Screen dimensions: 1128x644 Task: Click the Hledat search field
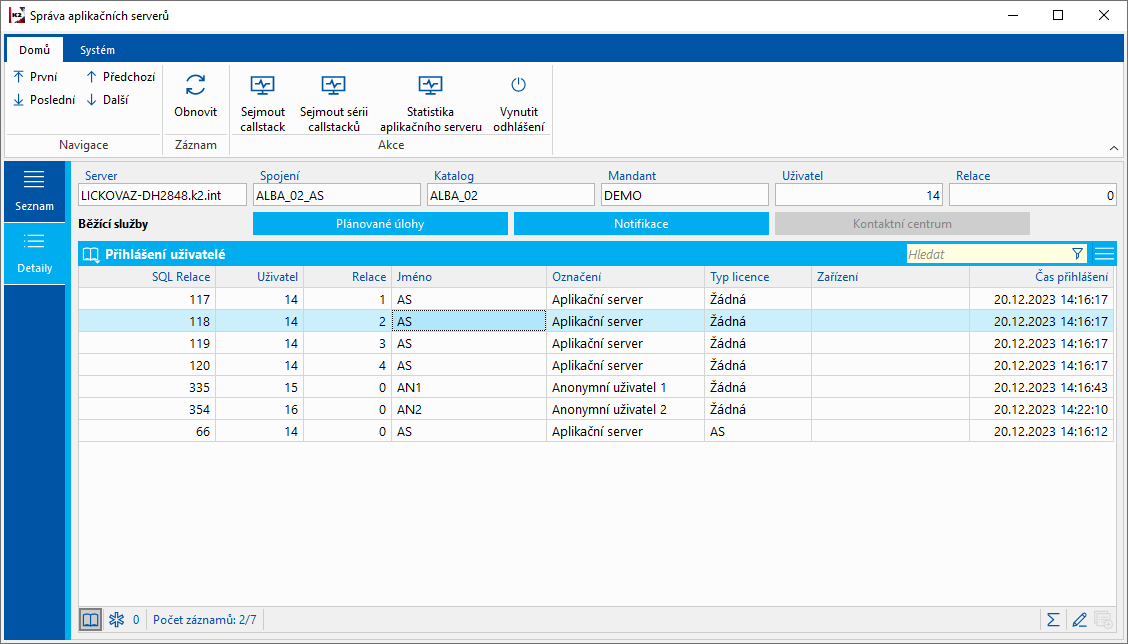pos(985,254)
